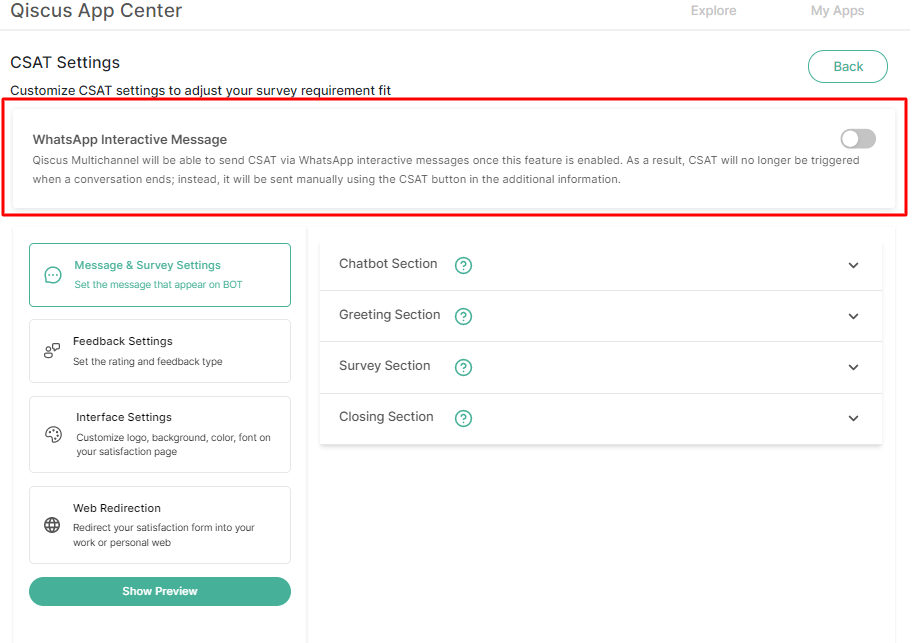Click the Interface Settings palette icon
This screenshot has height=643, width=913.
(x=54, y=434)
